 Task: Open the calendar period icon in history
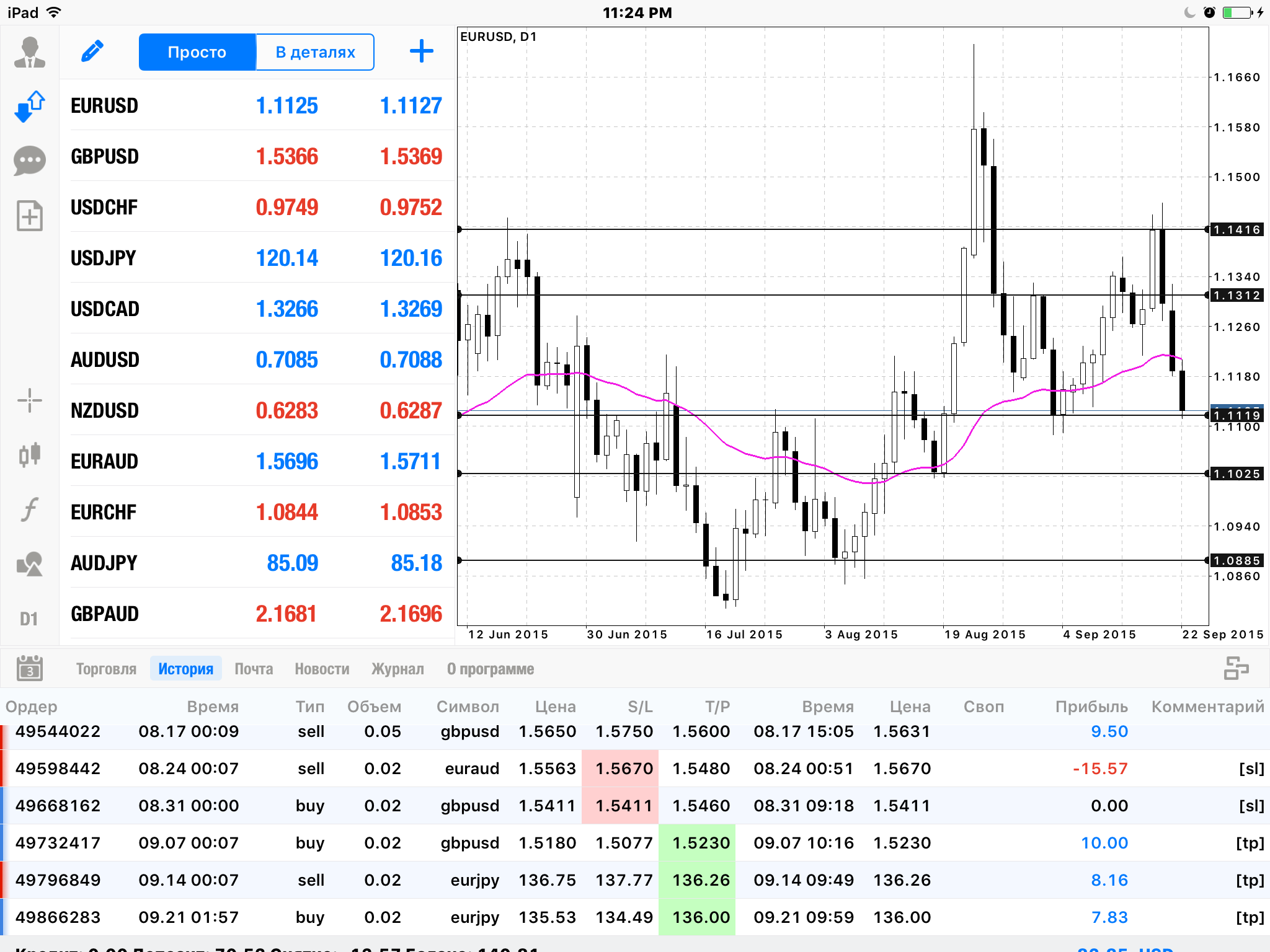point(29,668)
